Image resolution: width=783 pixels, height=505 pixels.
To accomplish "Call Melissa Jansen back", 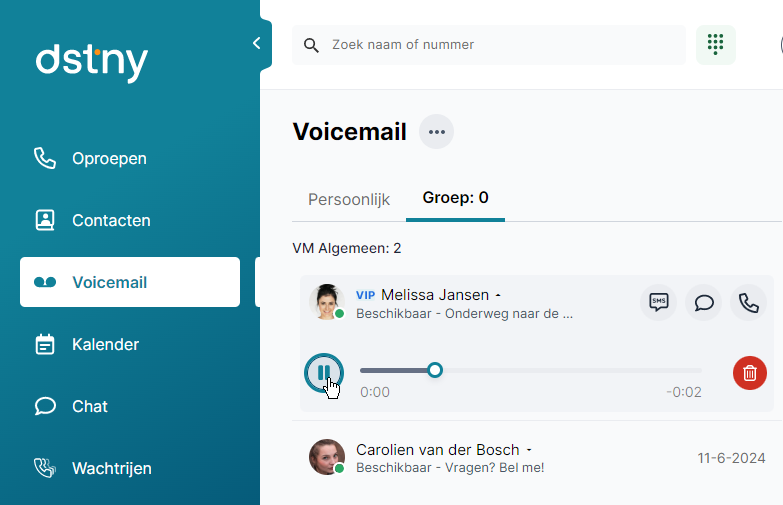I will [x=748, y=302].
